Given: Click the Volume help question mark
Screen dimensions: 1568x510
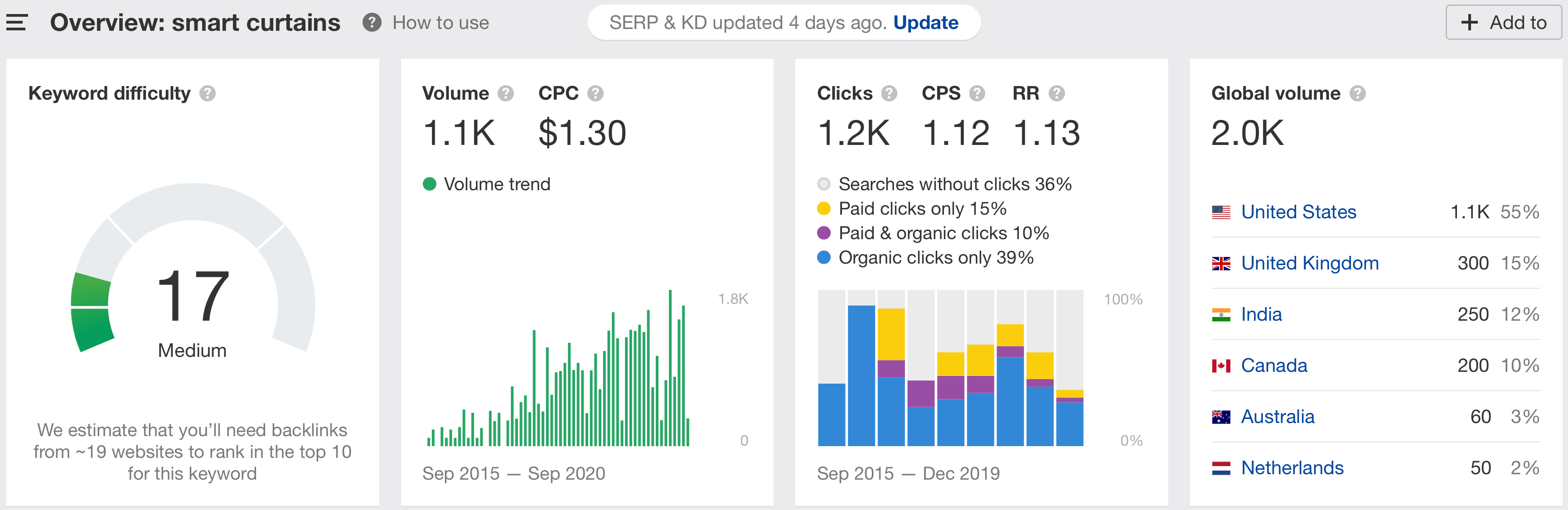Looking at the screenshot, I should coord(505,93).
